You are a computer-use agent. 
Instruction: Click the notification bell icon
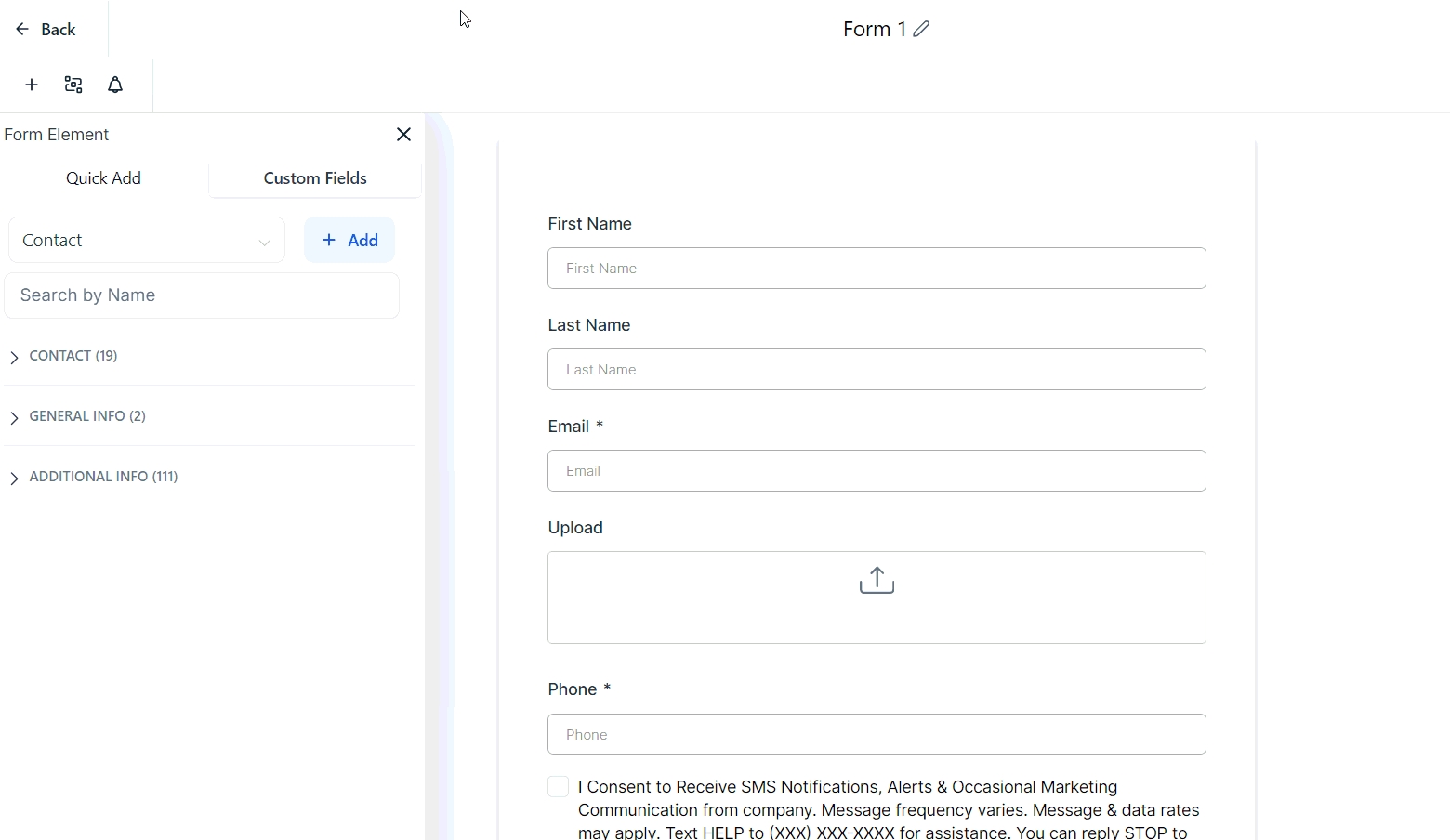click(115, 85)
